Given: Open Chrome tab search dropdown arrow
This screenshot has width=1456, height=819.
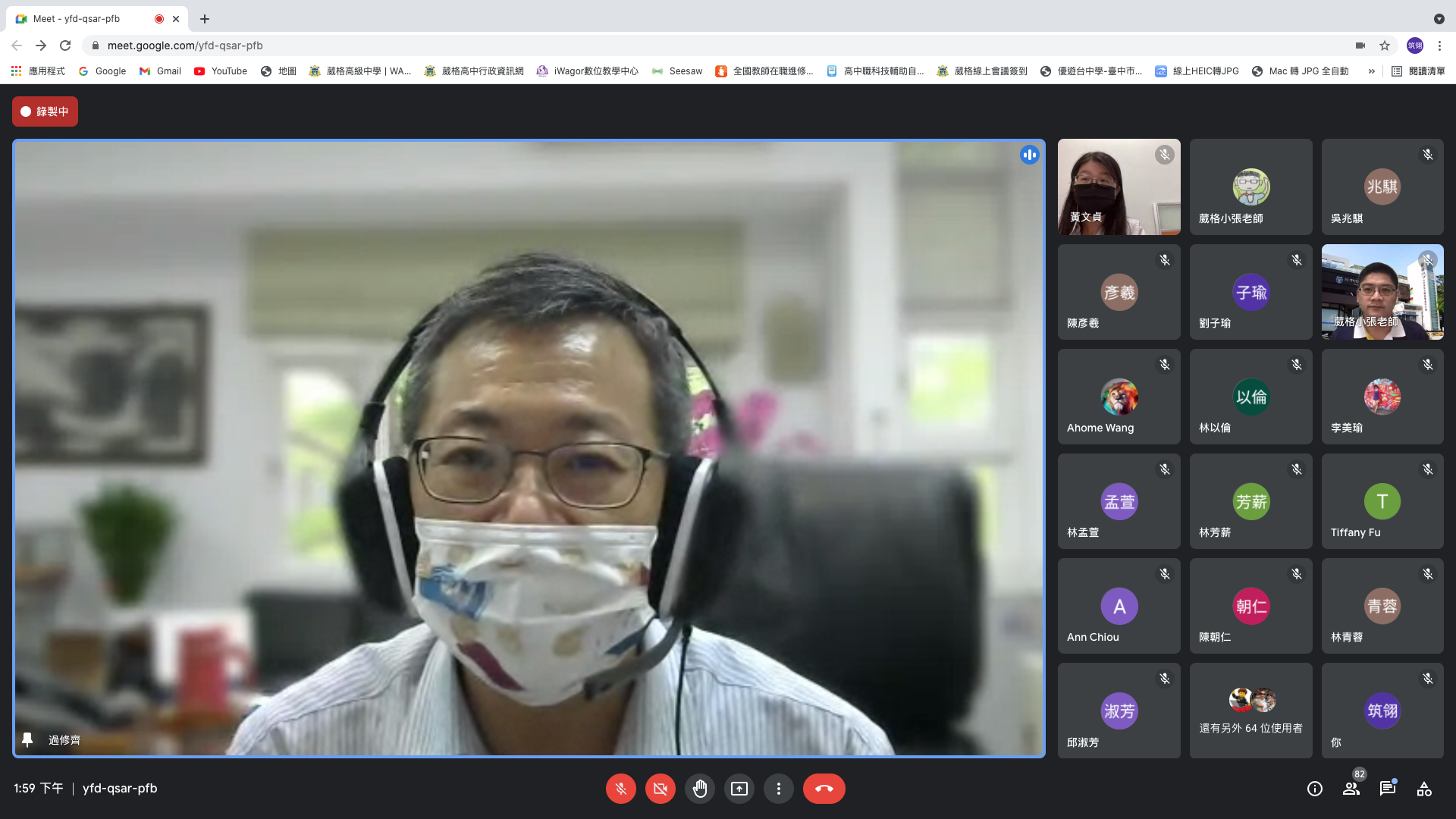Looking at the screenshot, I should [x=1439, y=19].
